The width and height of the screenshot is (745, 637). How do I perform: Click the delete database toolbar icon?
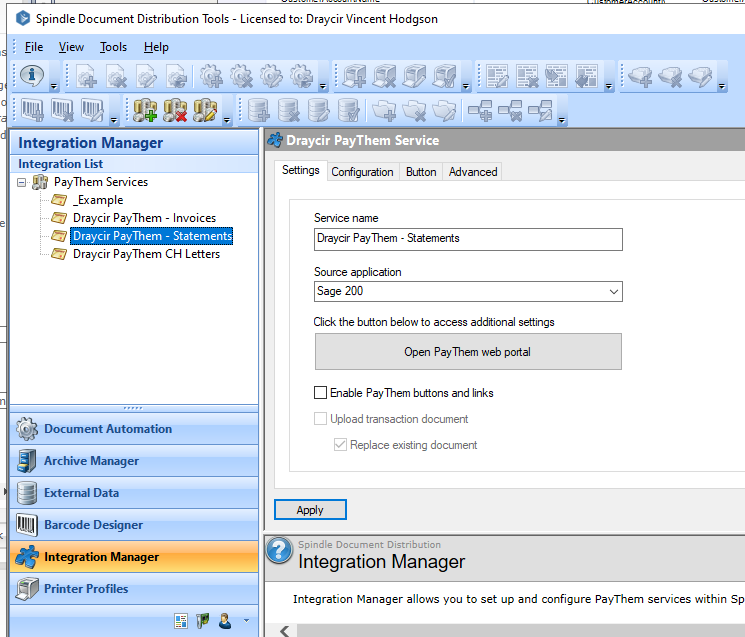click(x=288, y=110)
